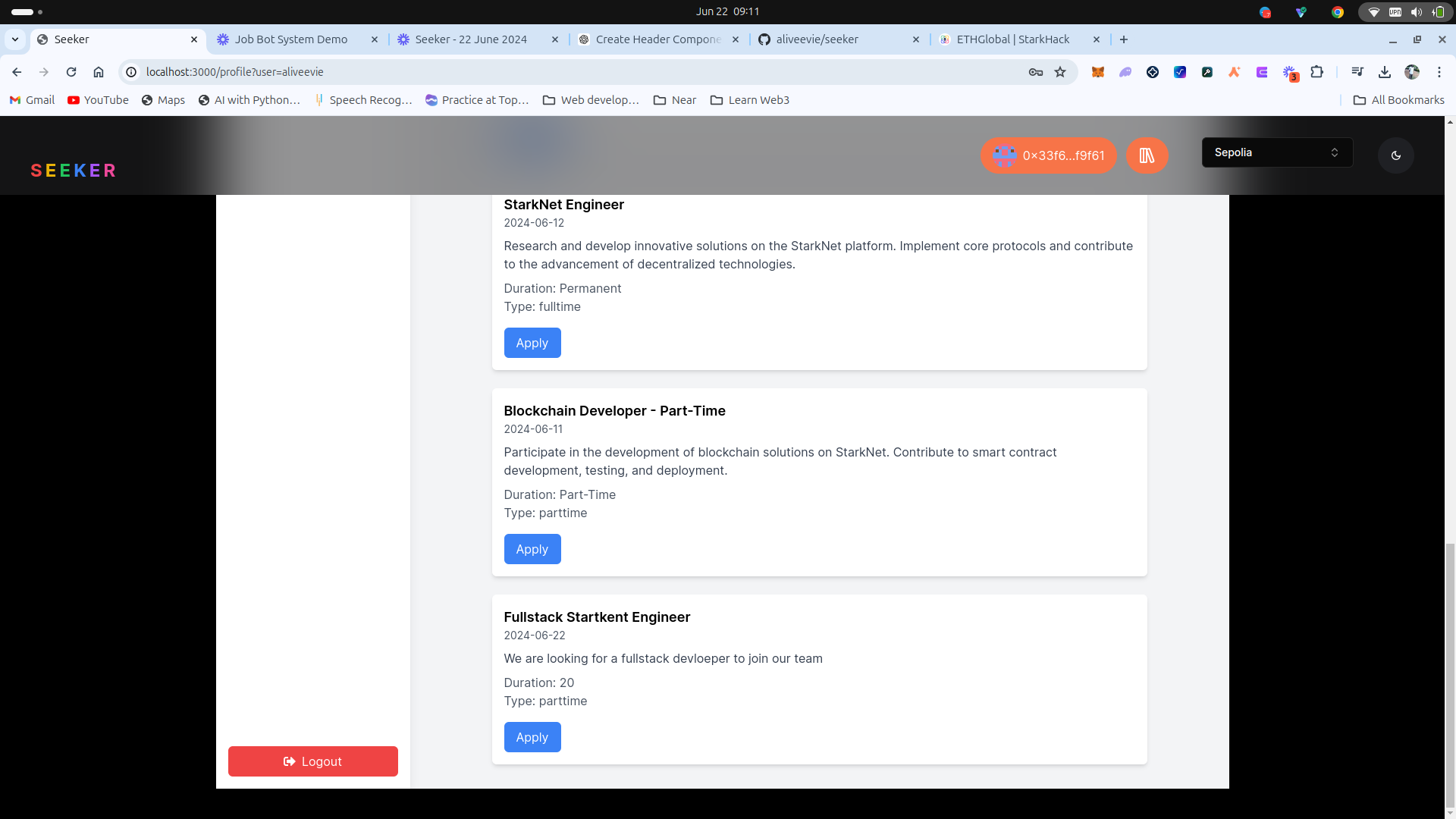Toggle dark mode moon button

(1396, 155)
